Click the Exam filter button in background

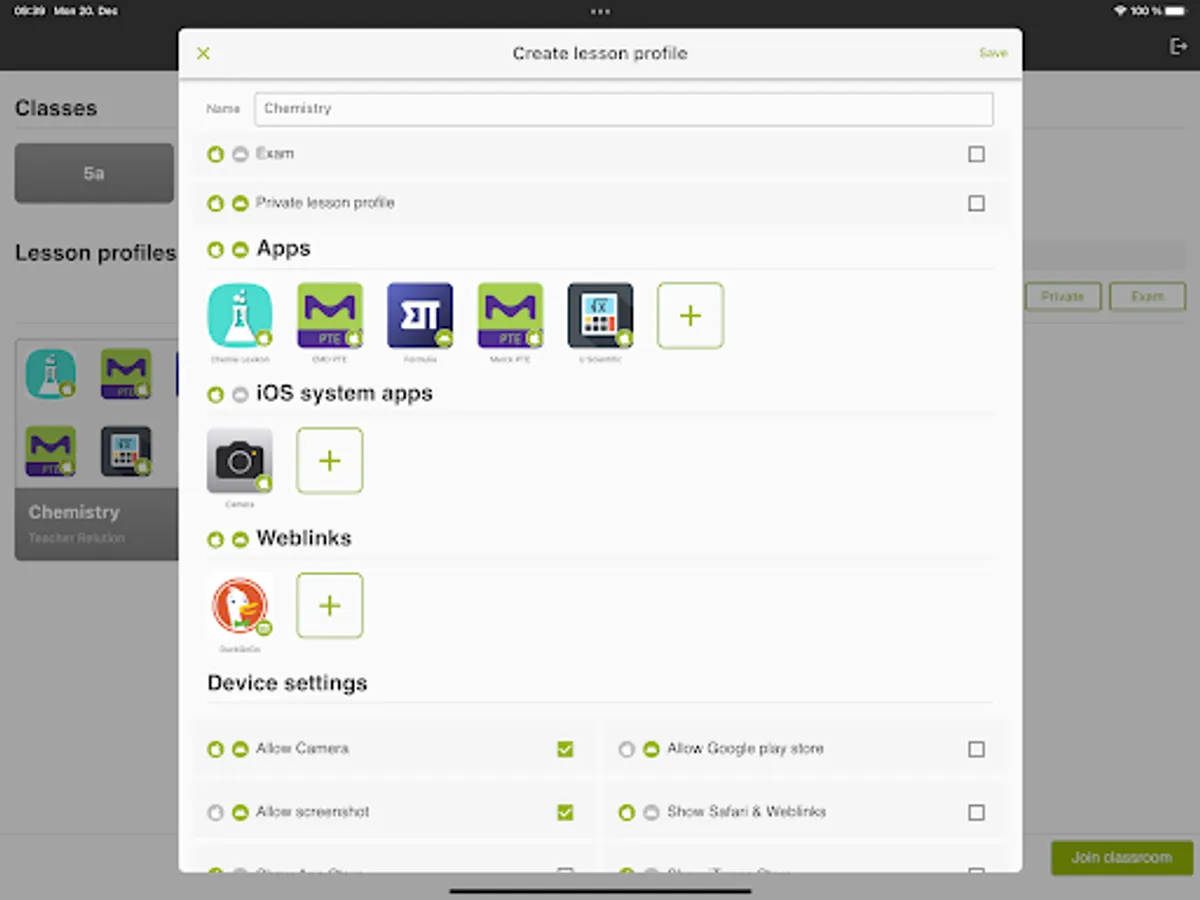[x=1147, y=296]
